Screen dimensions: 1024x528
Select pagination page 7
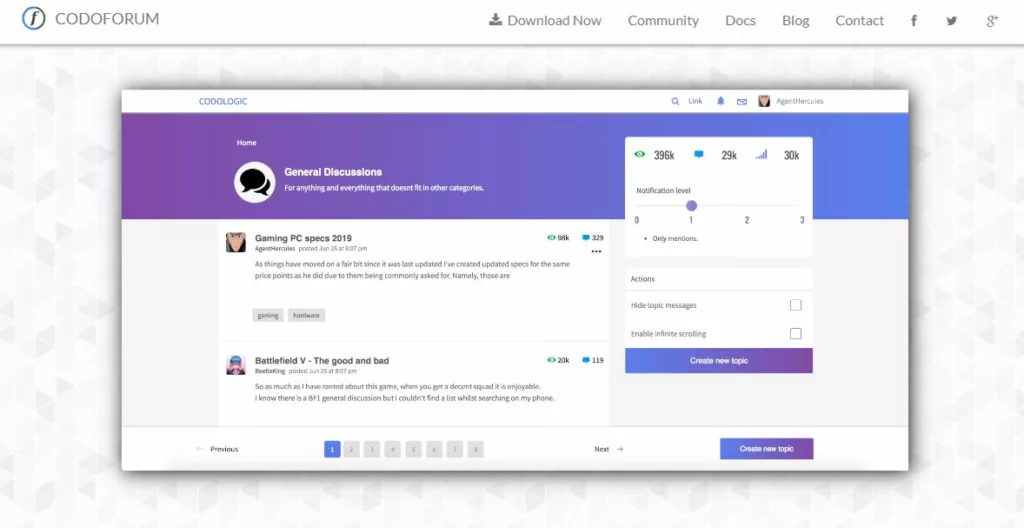[455, 450]
